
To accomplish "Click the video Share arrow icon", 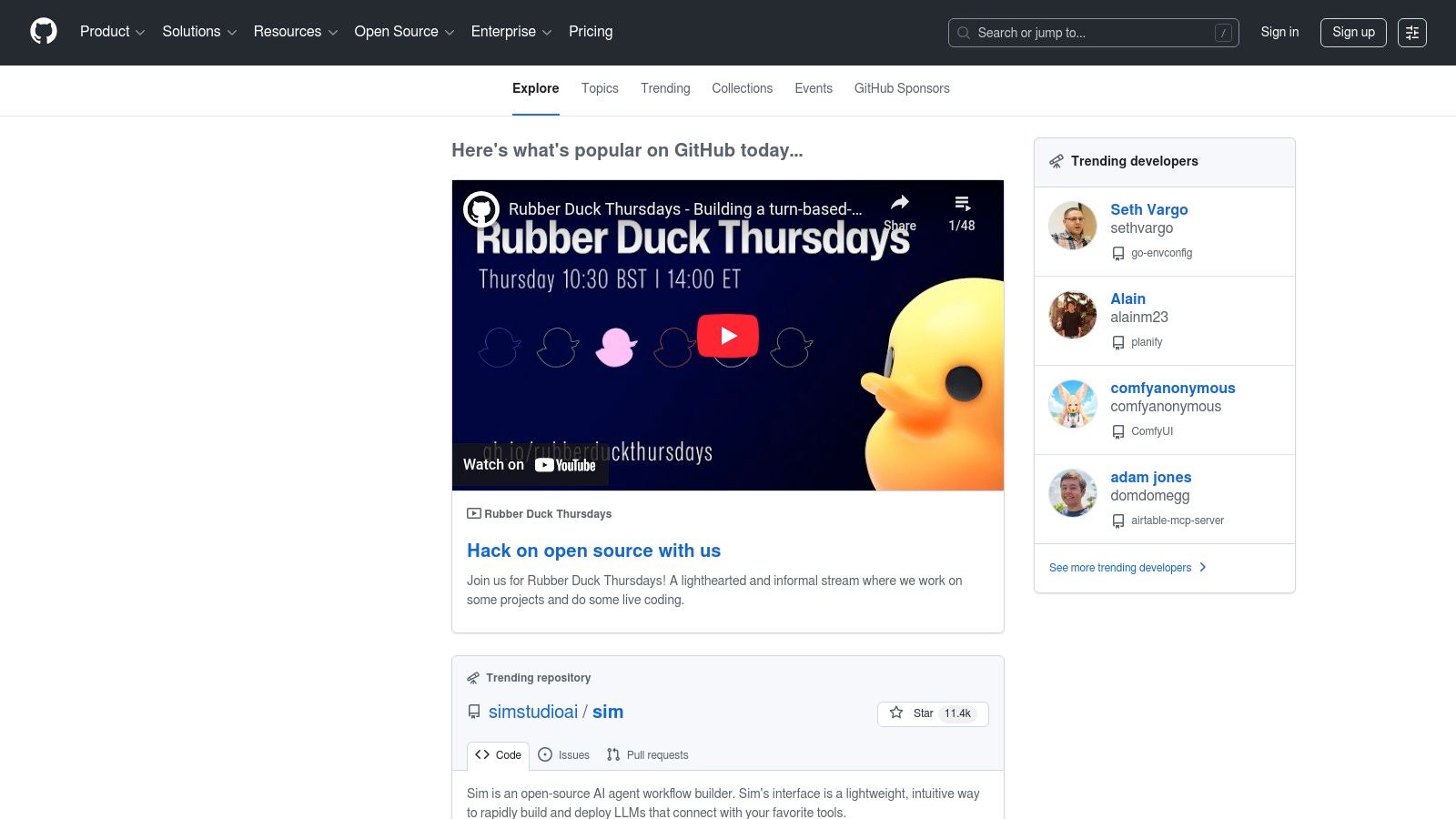I will 900,202.
